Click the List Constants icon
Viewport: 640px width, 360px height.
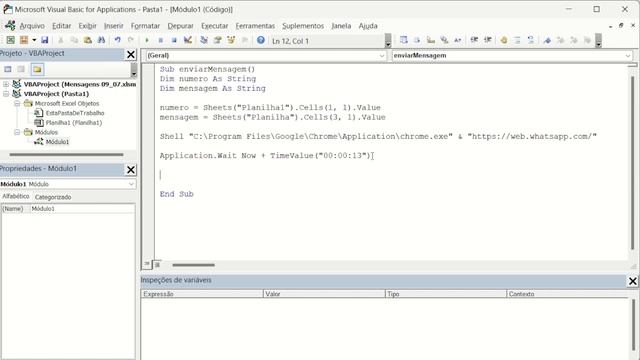417,40
